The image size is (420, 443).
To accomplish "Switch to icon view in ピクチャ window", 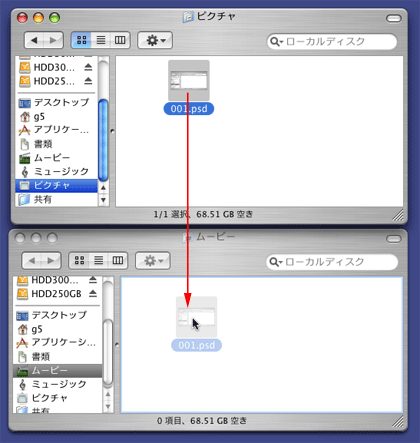I will tap(81, 40).
